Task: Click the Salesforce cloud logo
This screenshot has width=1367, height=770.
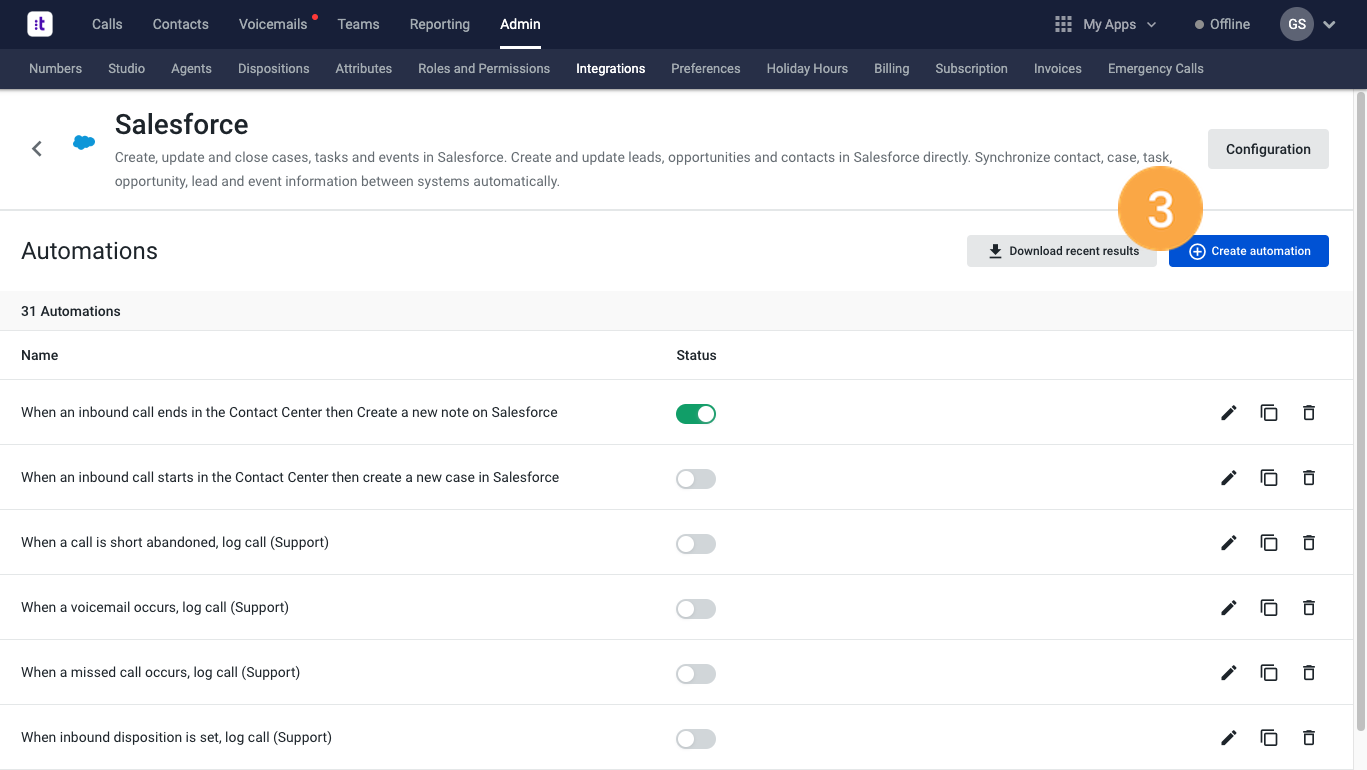Action: tap(84, 143)
